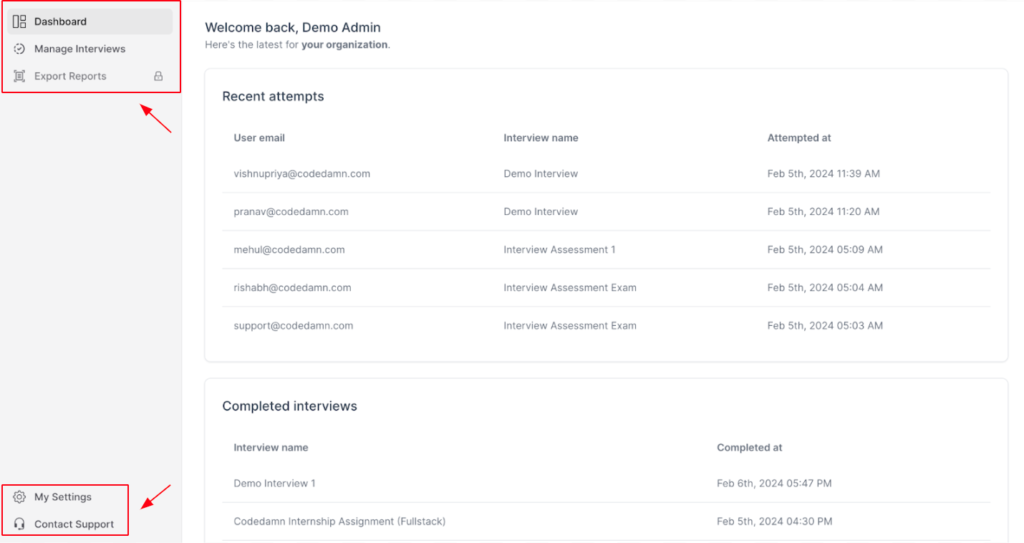Click the Contact Support headset icon

20,524
